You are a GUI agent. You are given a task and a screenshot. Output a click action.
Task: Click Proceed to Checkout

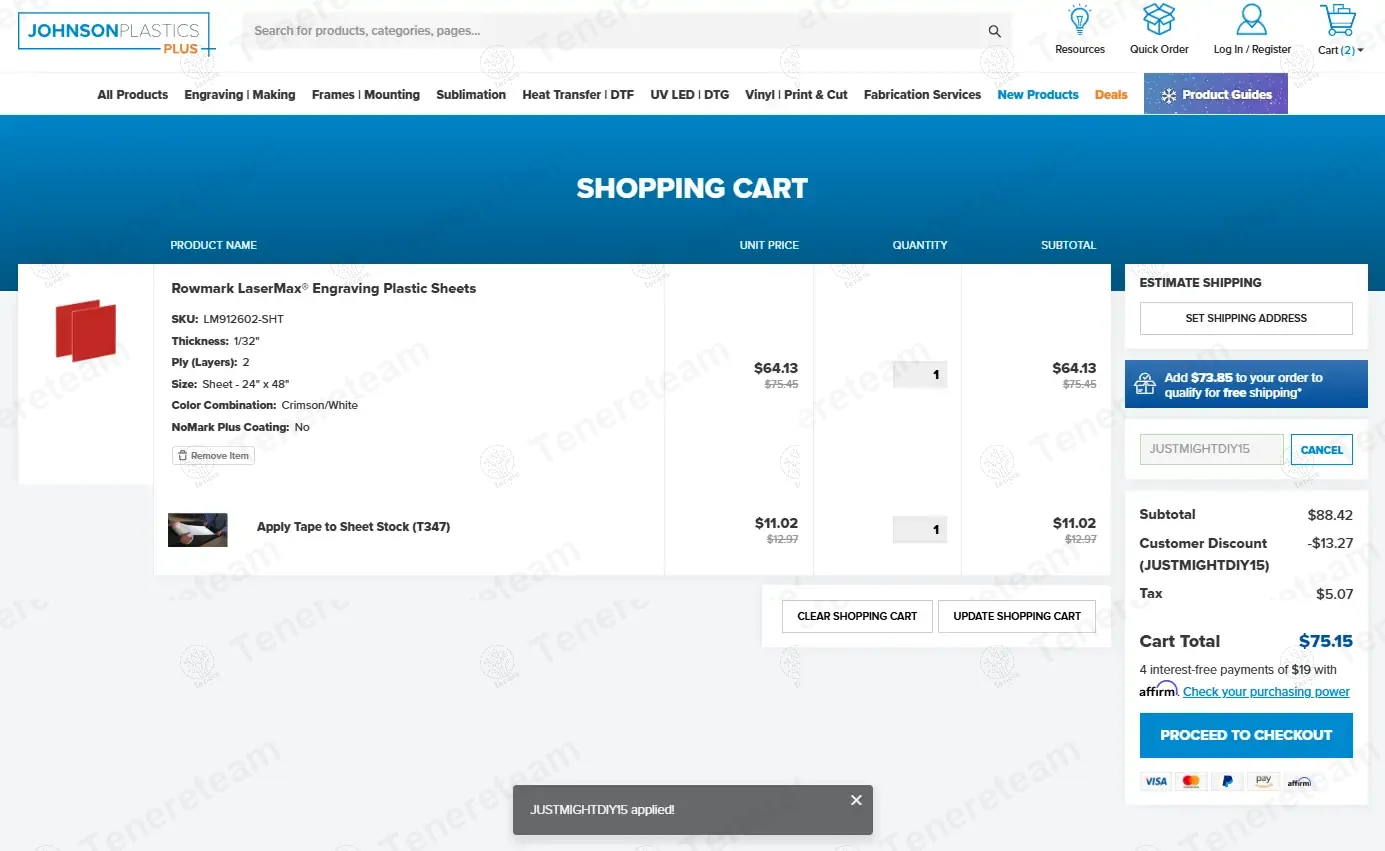1246,735
